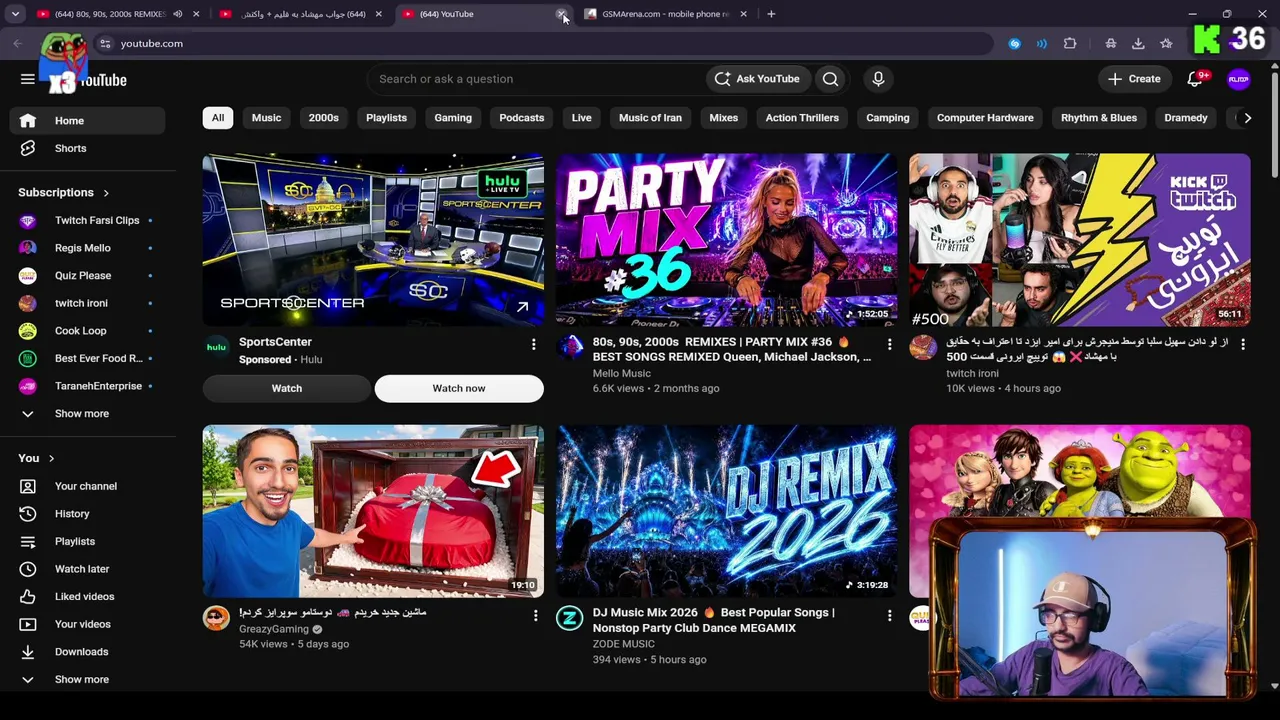
Task: Open options for the PARTY MIX #36 video
Action: coord(889,344)
